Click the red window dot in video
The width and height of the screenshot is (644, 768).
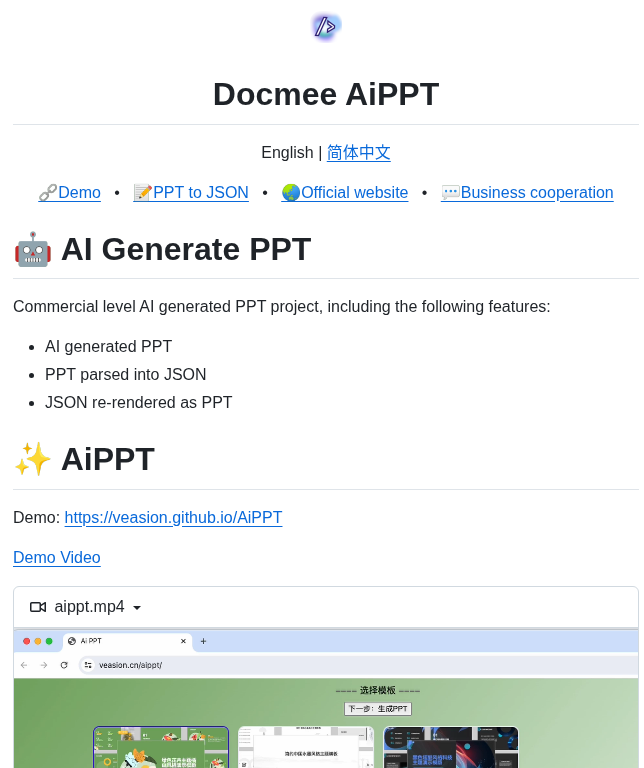26,641
